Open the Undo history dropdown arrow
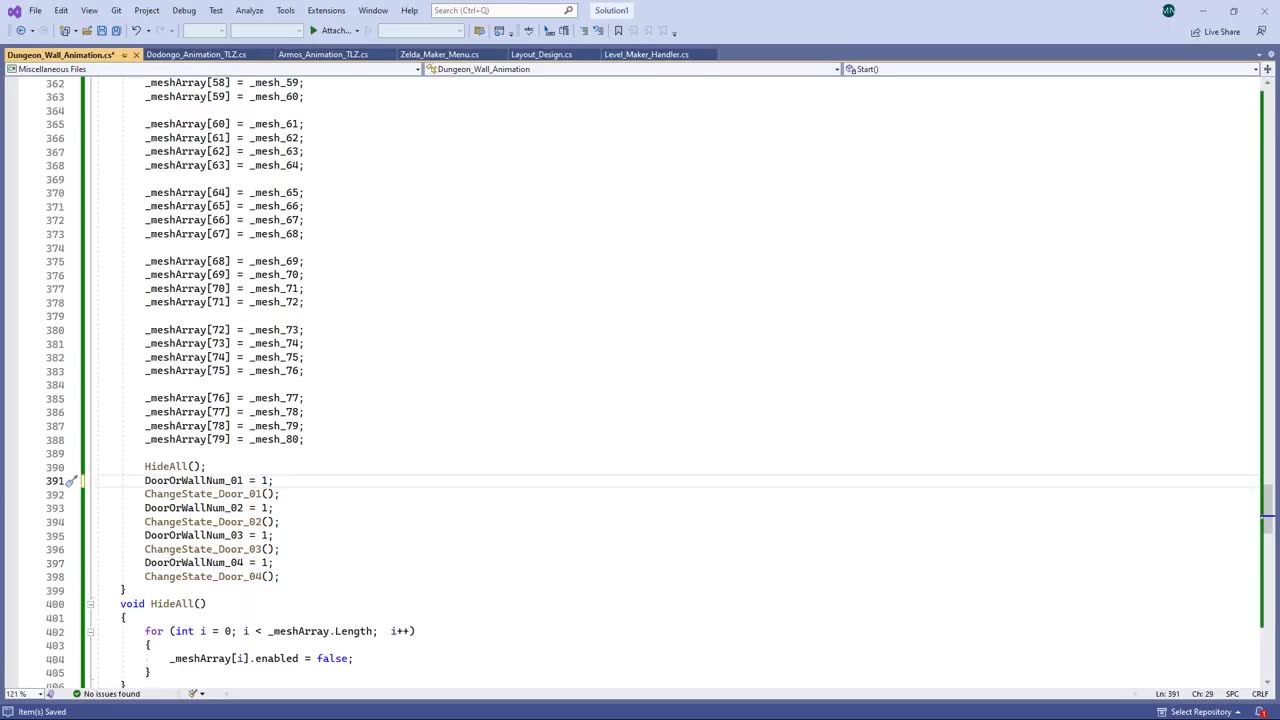 click(147, 31)
